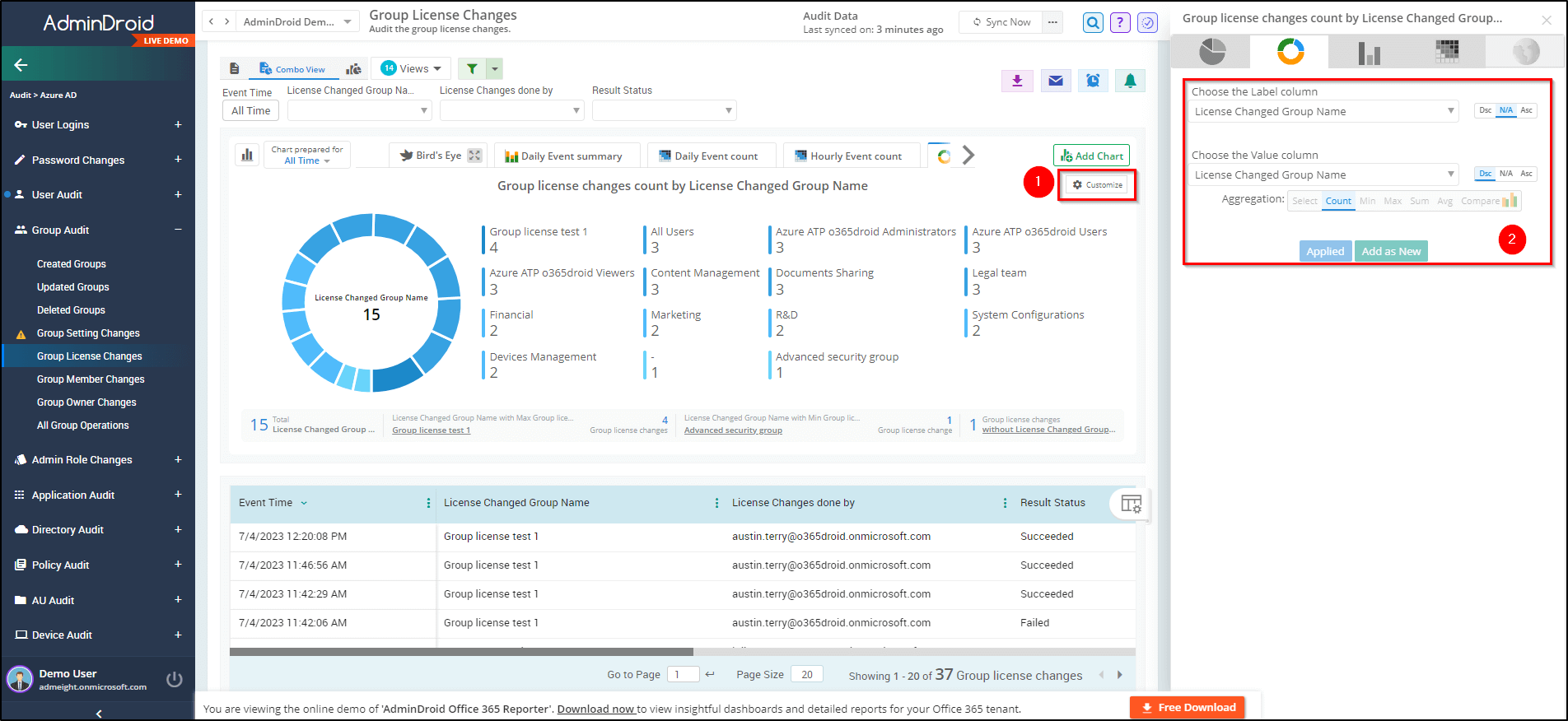Pick the heatmap grid chart icon
The width and height of the screenshot is (1568, 721).
click(1447, 52)
